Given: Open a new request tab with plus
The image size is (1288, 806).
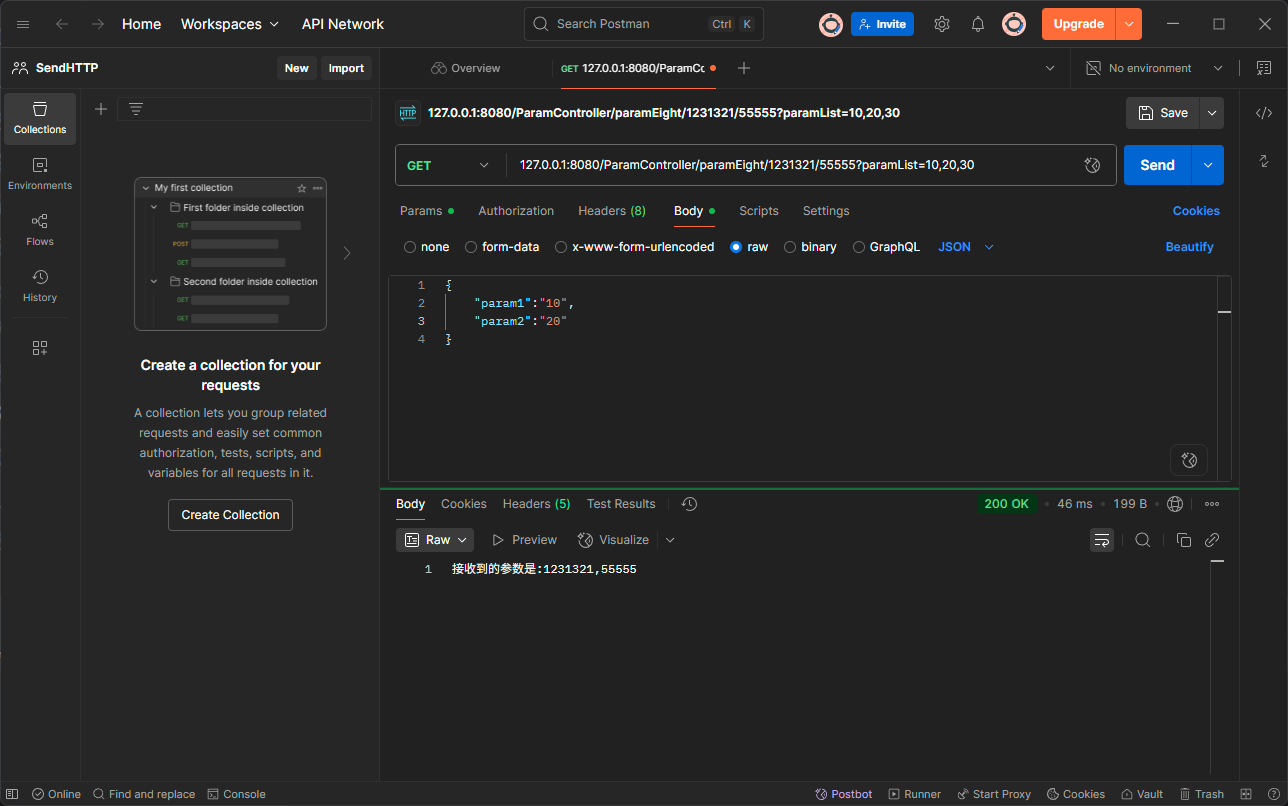Looking at the screenshot, I should tap(743, 68).
